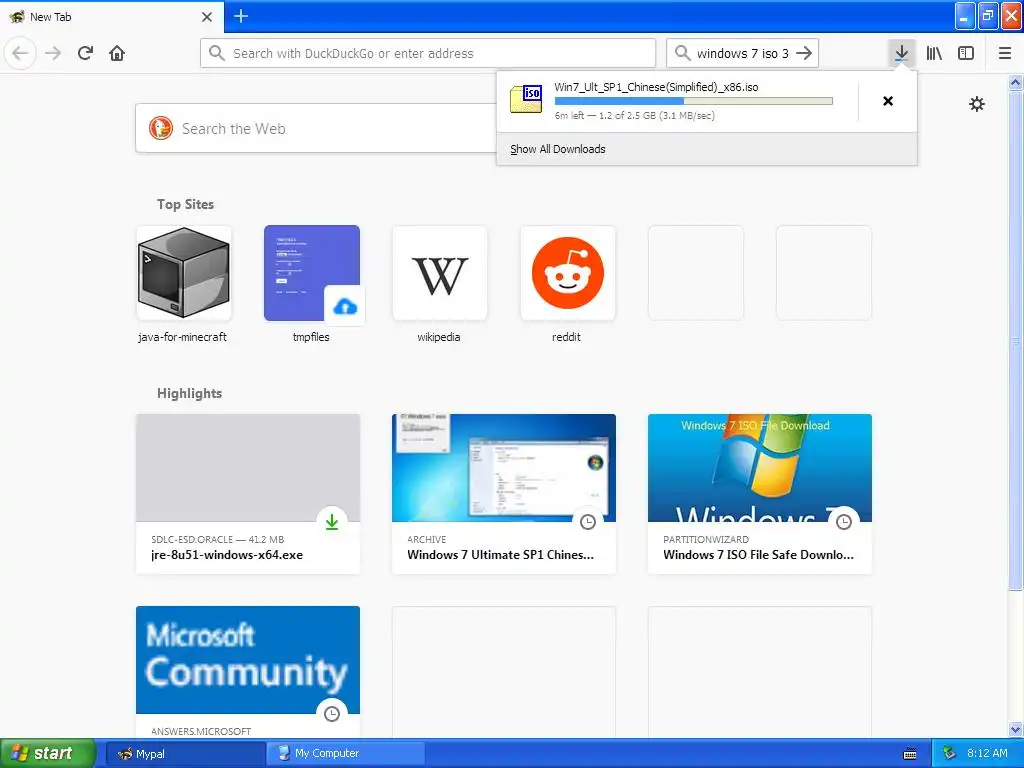Viewport: 1024px width, 768px height.
Task: Toggle the sidebar panel icon
Action: coord(966,53)
